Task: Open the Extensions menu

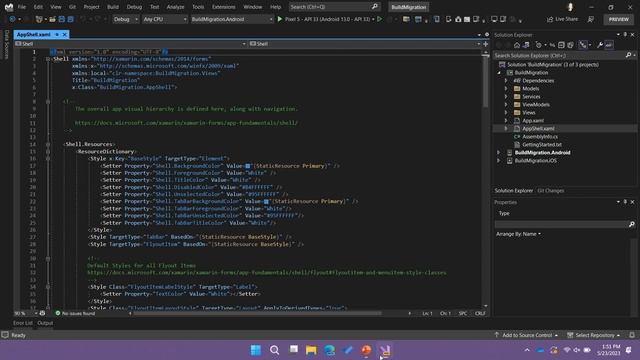Action: tap(223, 7)
